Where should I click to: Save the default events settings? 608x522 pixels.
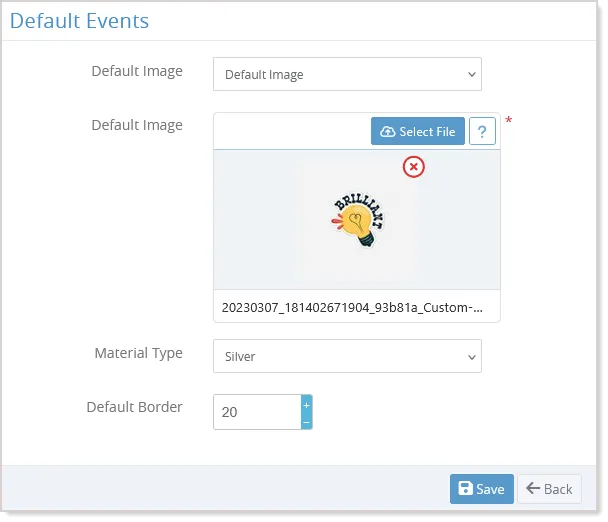click(x=482, y=489)
